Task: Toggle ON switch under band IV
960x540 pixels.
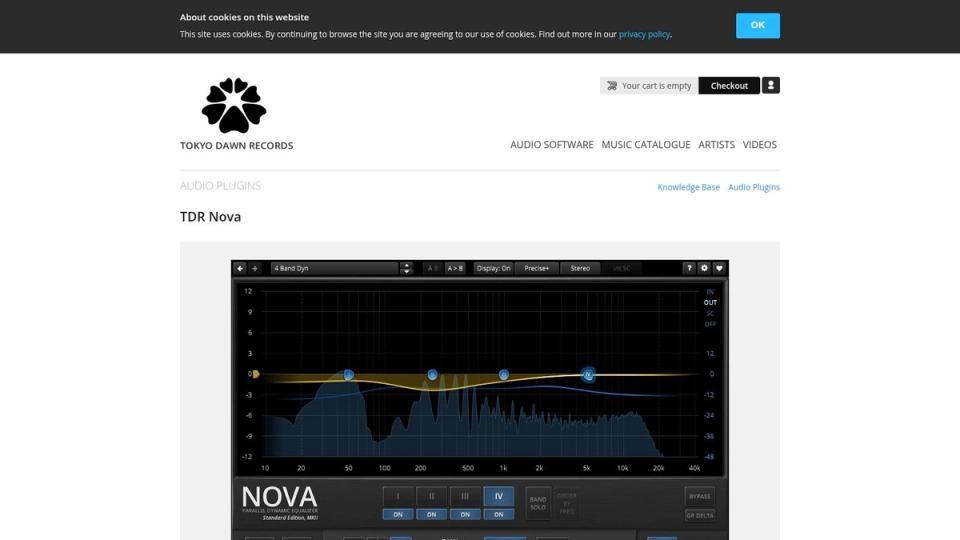Action: (x=498, y=515)
